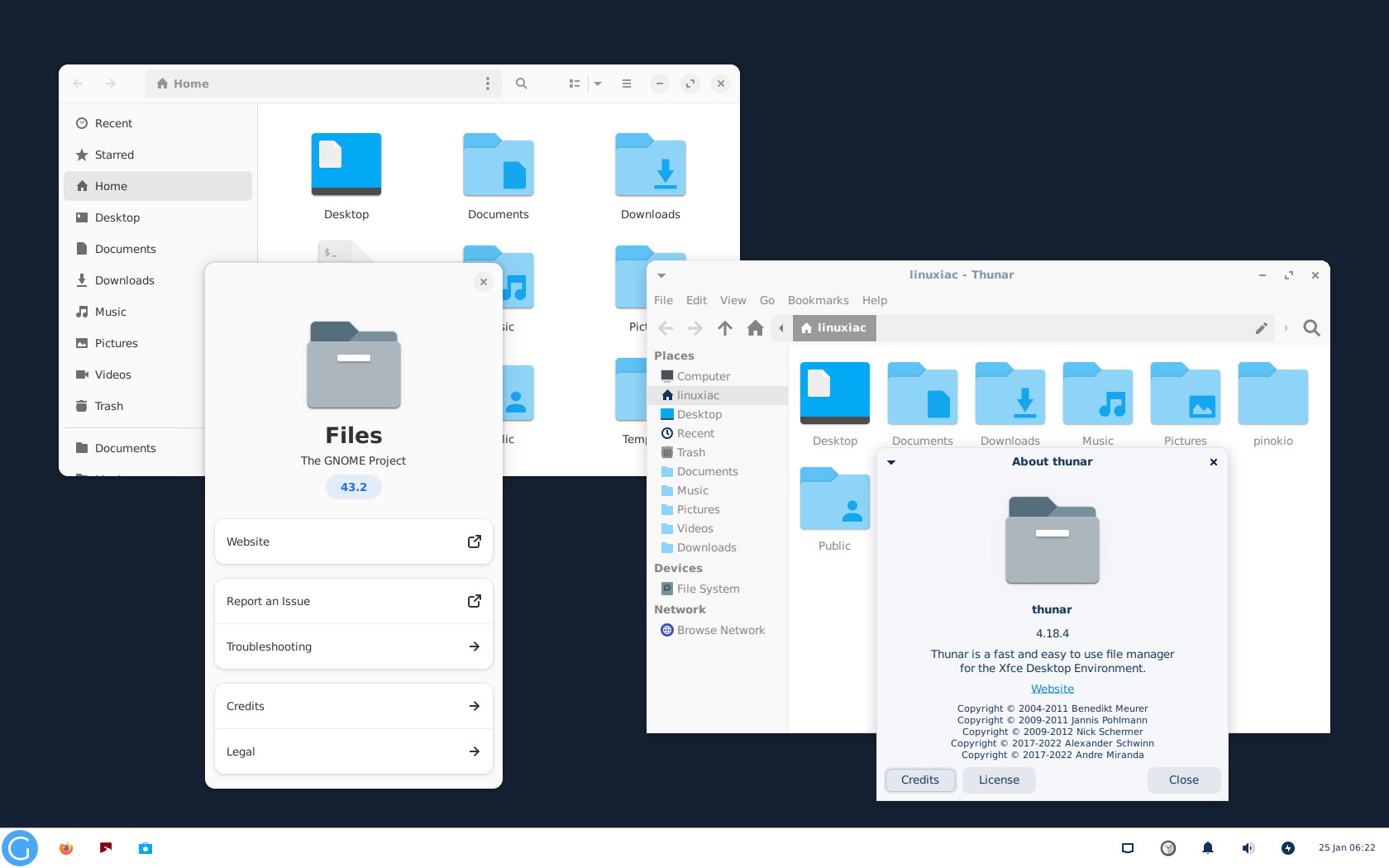Image resolution: width=1389 pixels, height=868 pixels.
Task: Open Trash in GNOME Files sidebar
Action: (x=135, y=406)
